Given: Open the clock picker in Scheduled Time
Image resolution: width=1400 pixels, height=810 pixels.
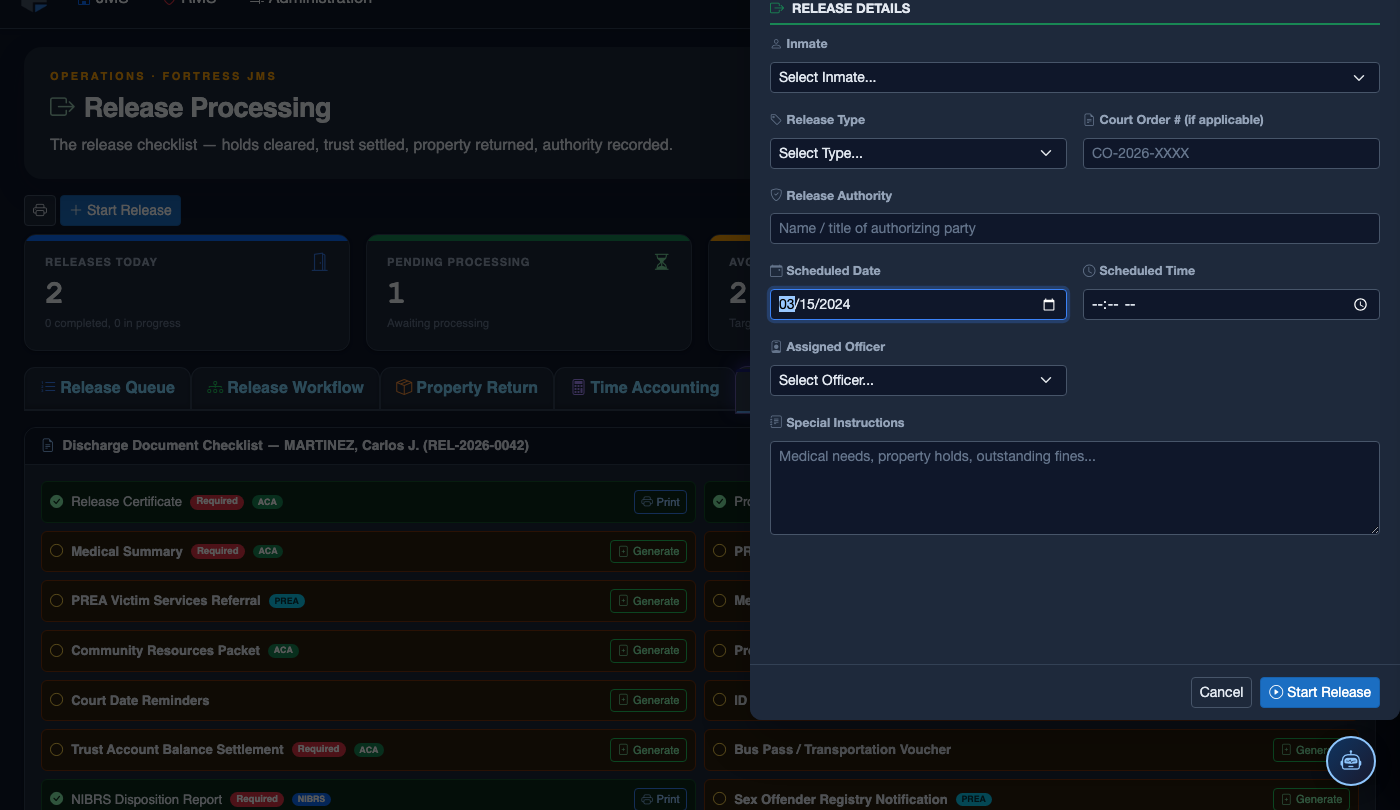Looking at the screenshot, I should pos(1360,305).
